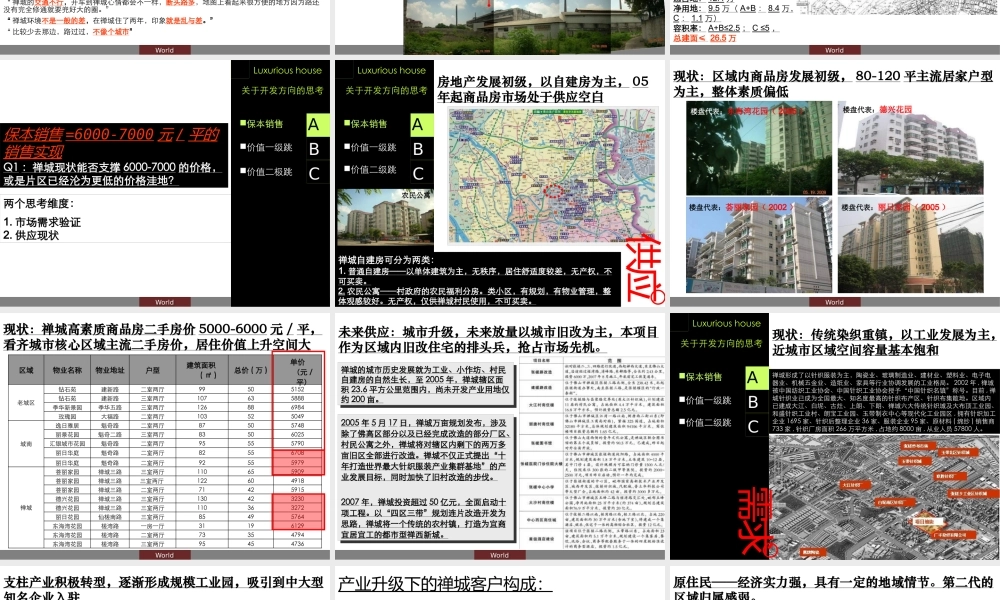Click the 2. 供应现状 item

pos(31,235)
